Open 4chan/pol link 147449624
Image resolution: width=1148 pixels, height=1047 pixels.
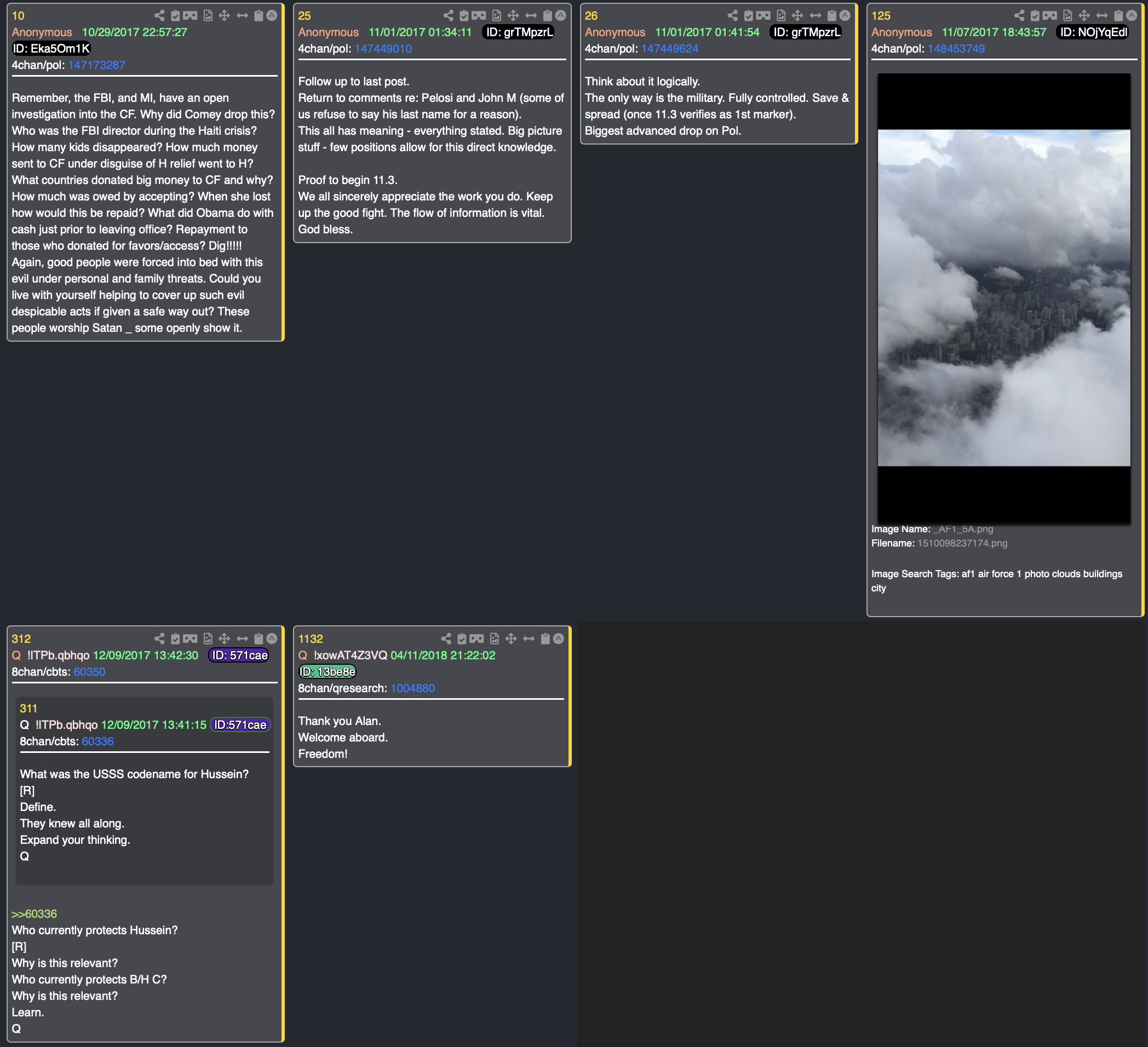coord(670,48)
